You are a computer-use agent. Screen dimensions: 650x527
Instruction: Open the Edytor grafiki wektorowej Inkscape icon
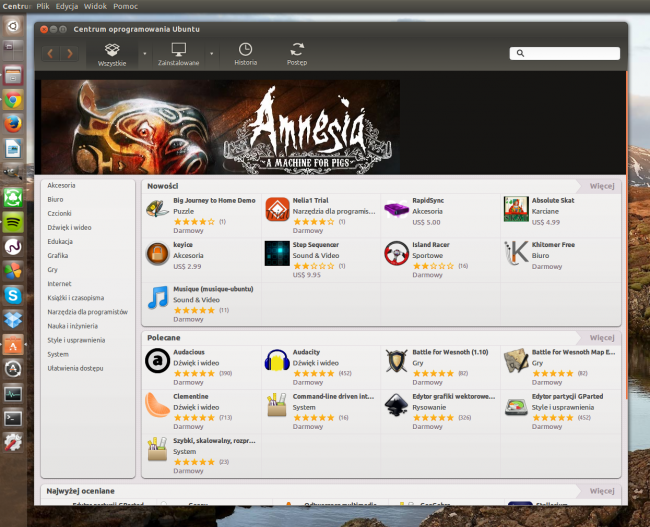[x=396, y=405]
